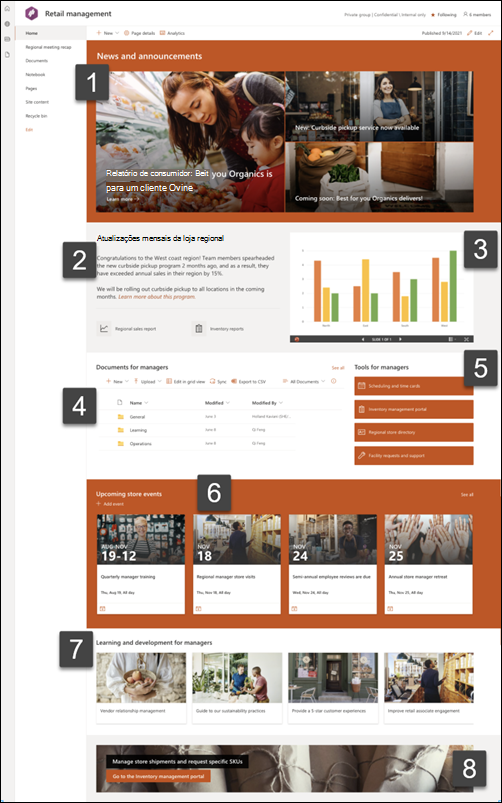Go to previous slide in chart viewer
This screenshot has width=502, height=803.
(363, 339)
